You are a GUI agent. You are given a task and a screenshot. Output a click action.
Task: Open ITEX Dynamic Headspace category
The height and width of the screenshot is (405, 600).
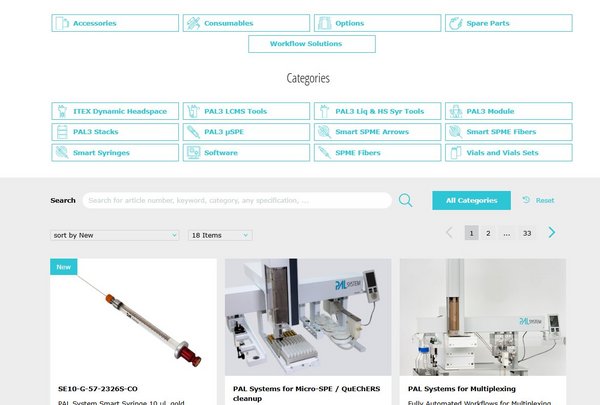coord(115,111)
